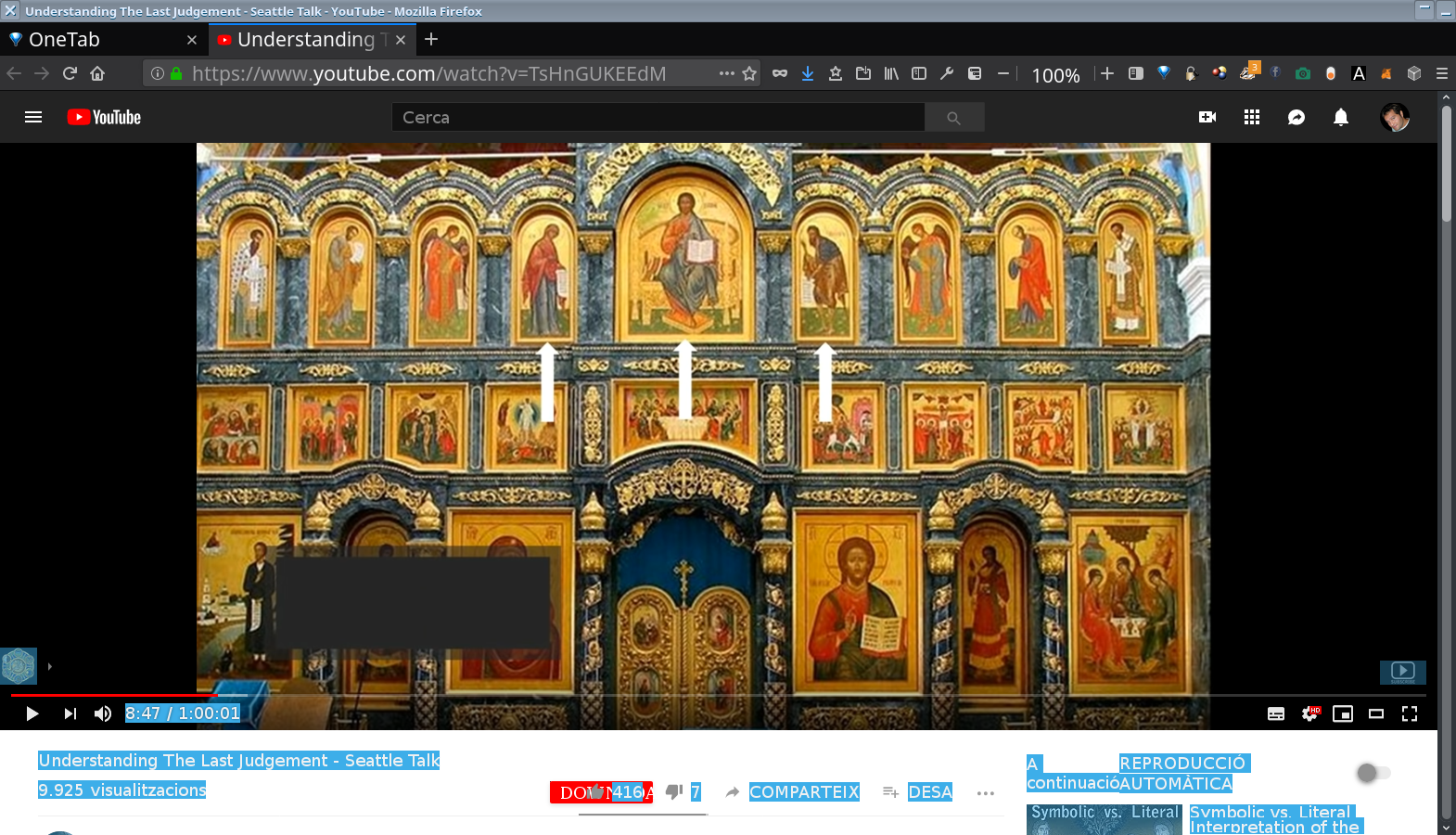Bookmark this page with star
The height and width of the screenshot is (835, 1456).
[749, 73]
